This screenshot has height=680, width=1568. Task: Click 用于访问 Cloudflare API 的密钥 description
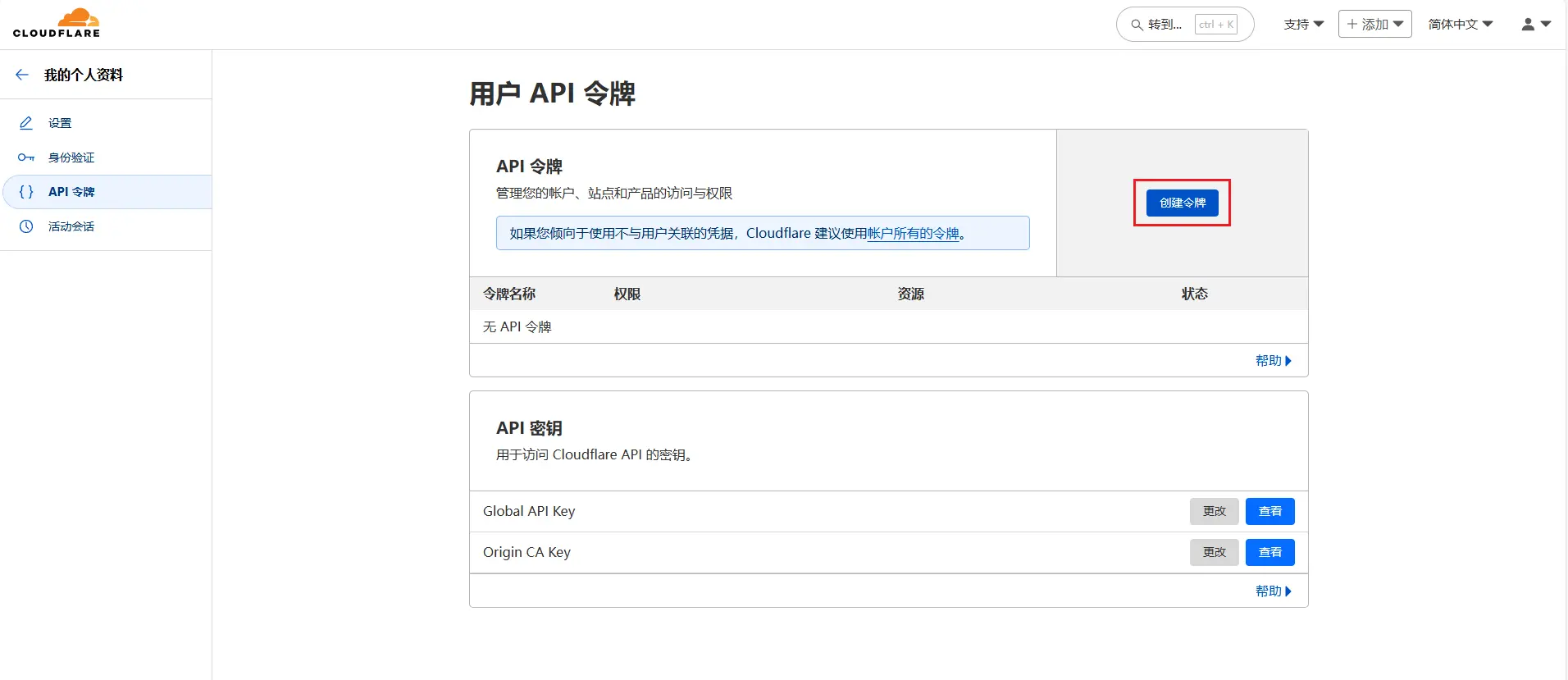(596, 455)
